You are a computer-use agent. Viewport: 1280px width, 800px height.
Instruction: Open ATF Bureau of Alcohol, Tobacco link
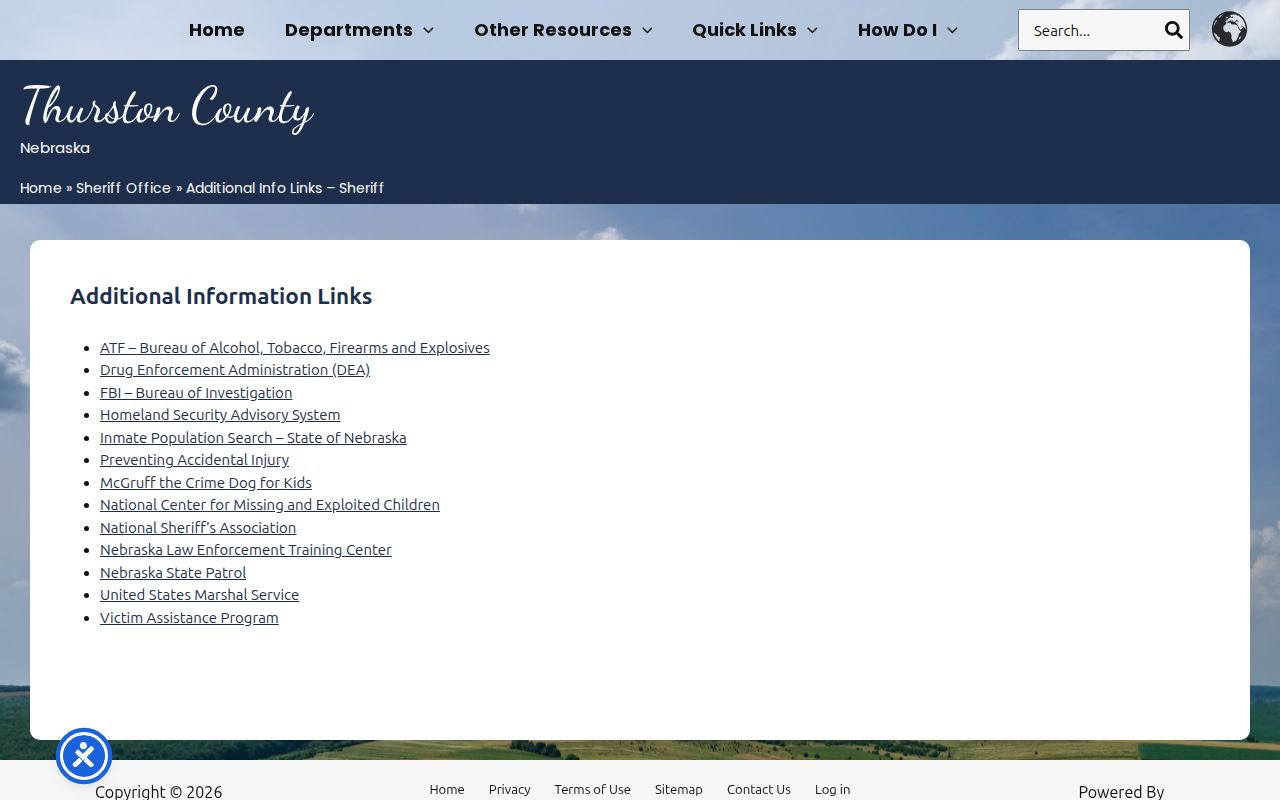pyautogui.click(x=295, y=348)
